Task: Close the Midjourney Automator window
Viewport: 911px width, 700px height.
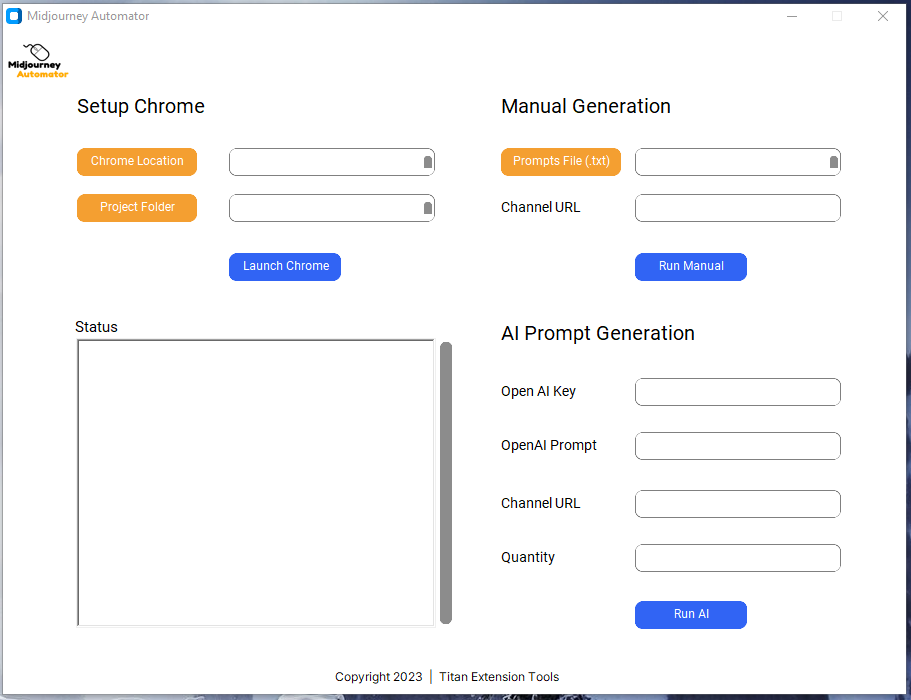Action: click(883, 16)
